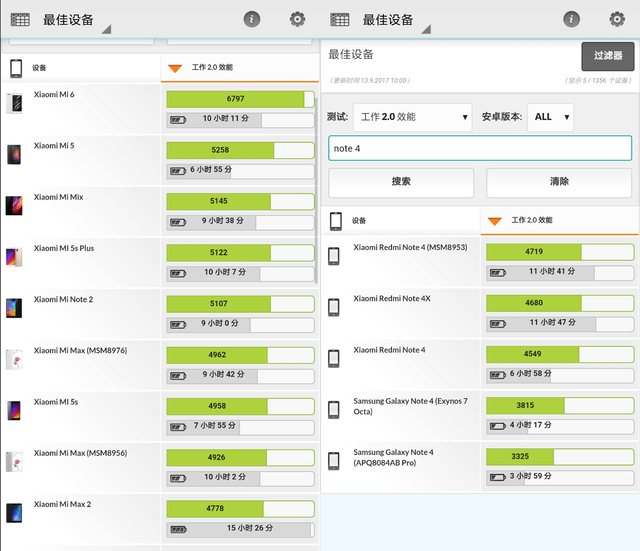Select Xiaomi Mi Mix device name

pyautogui.click(x=58, y=197)
